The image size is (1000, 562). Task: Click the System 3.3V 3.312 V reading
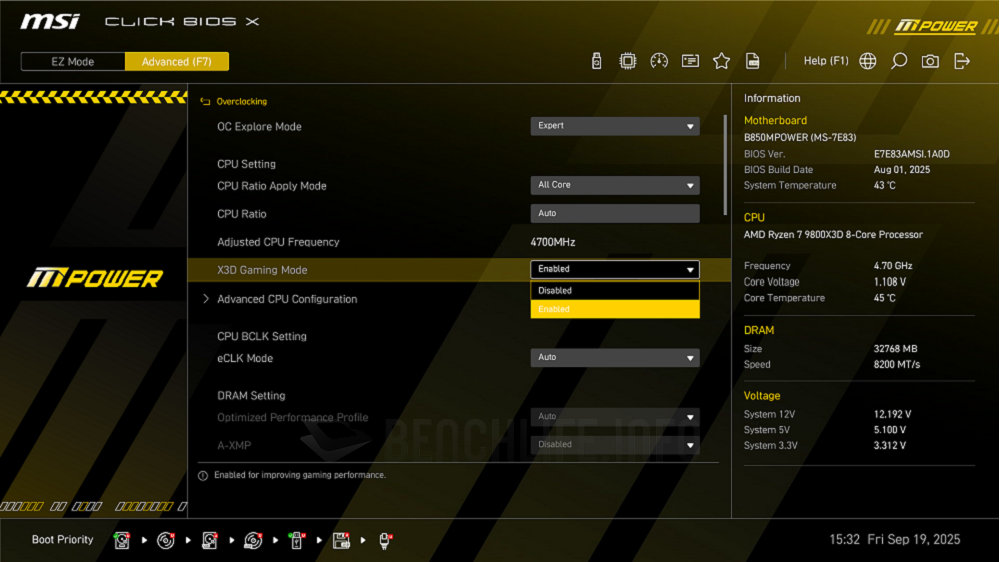890,446
